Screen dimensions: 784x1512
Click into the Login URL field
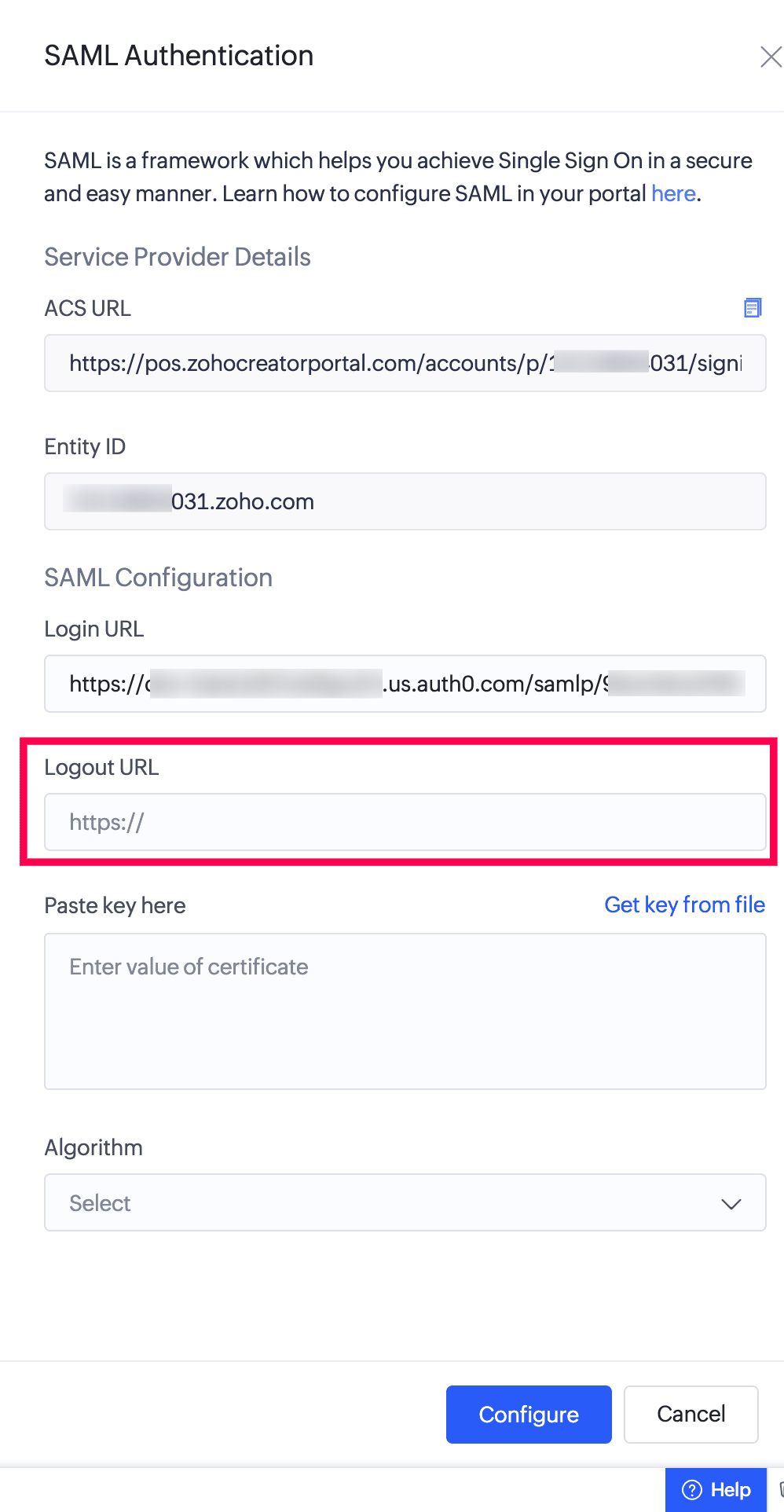(405, 684)
